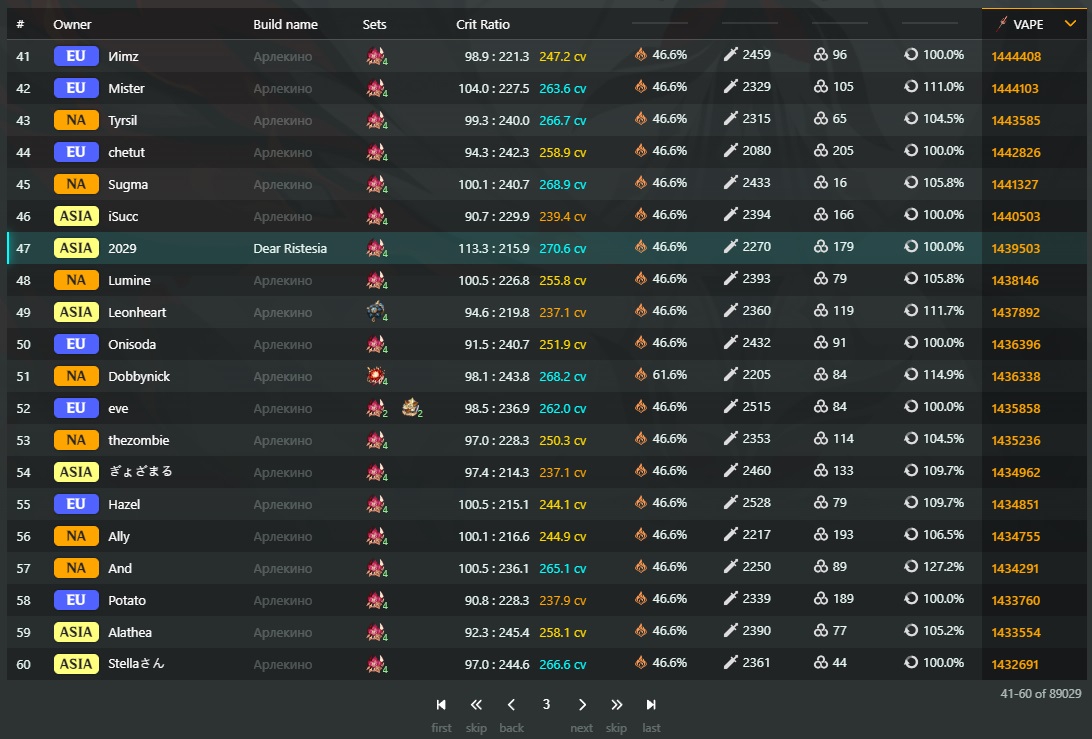
Task: Click the Pyro damage icon in Иimz's row
Action: coord(641,56)
